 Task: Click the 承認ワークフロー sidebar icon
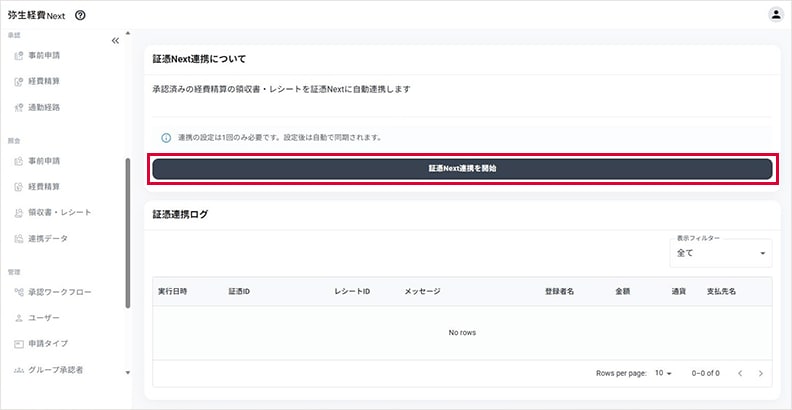19,292
